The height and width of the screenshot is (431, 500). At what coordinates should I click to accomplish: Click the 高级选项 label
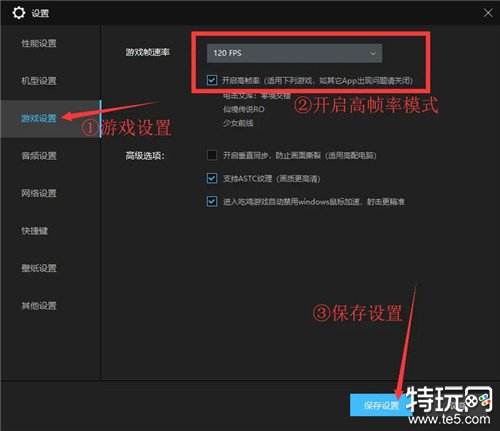point(145,156)
